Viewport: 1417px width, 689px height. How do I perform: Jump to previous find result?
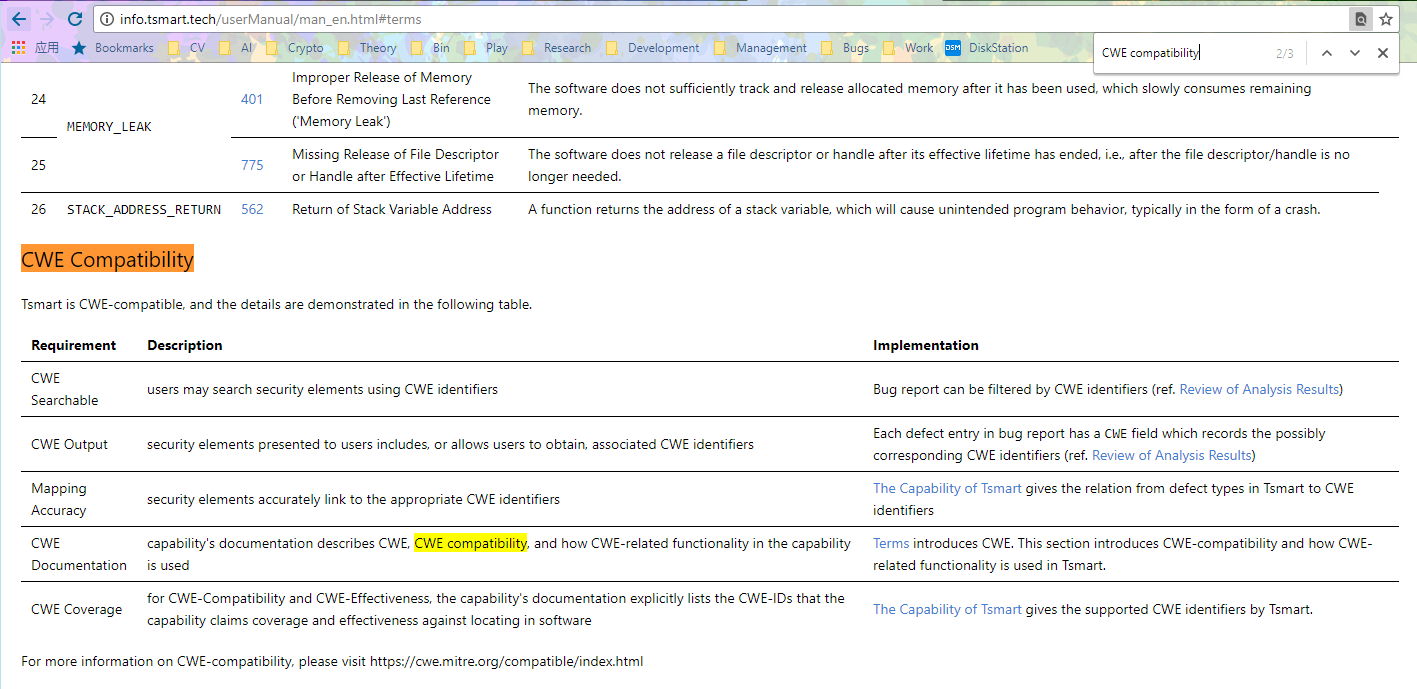[x=1327, y=53]
